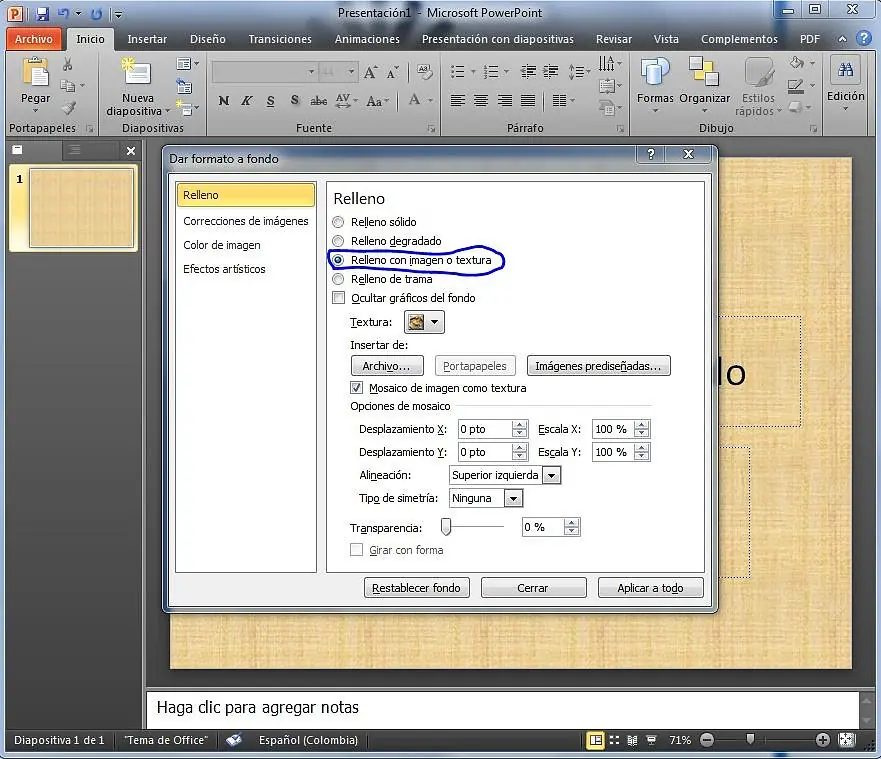Check Ocultar gráficos del fondo
Viewport: 881px width, 759px height.
pos(339,298)
